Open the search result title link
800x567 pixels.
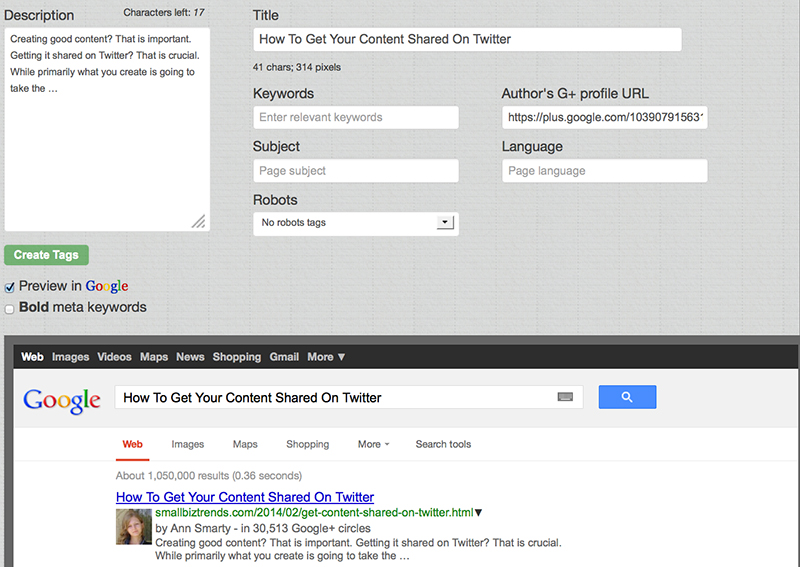click(245, 497)
